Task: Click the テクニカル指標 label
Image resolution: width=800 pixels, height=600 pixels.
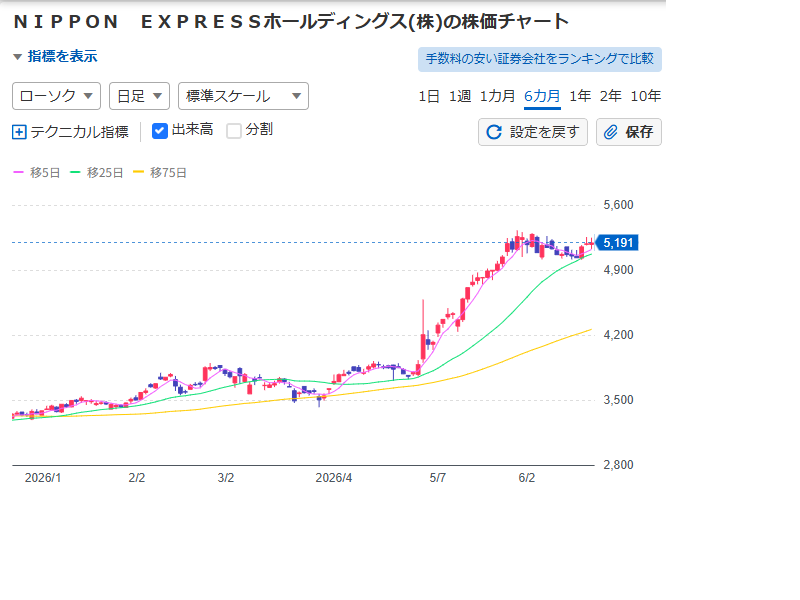Action: [79, 132]
